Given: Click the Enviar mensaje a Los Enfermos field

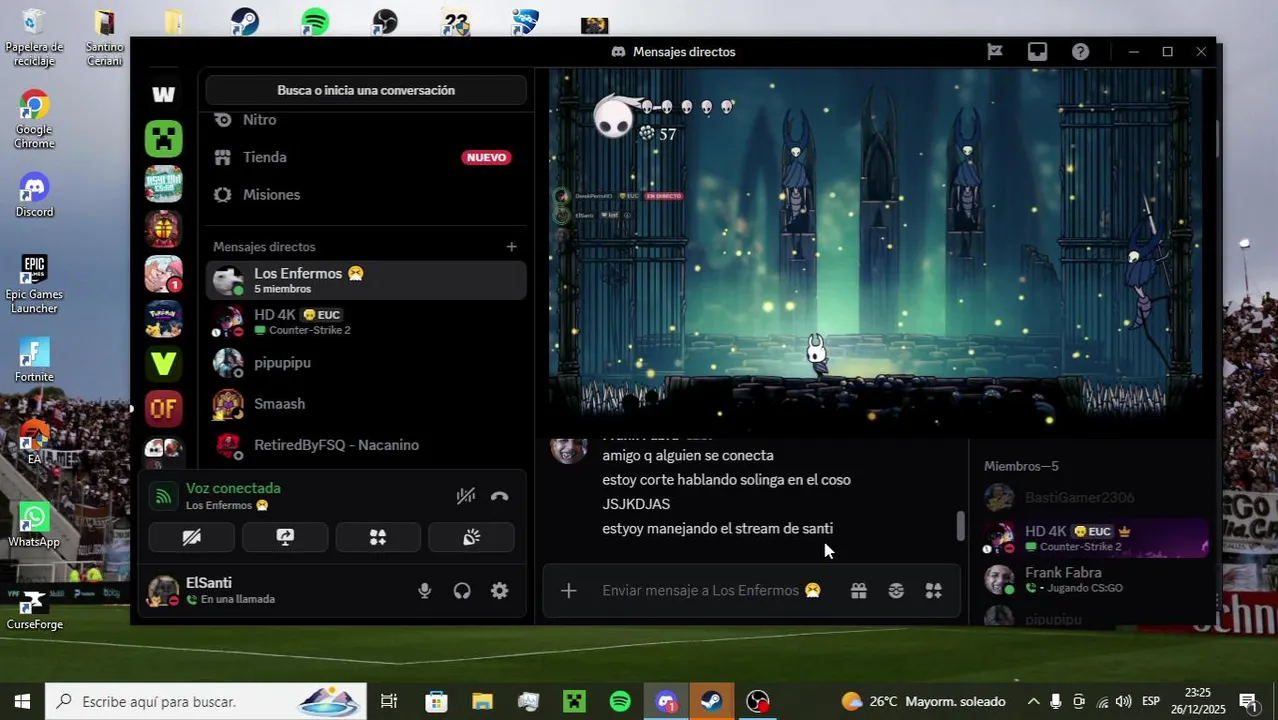Looking at the screenshot, I should (712, 591).
